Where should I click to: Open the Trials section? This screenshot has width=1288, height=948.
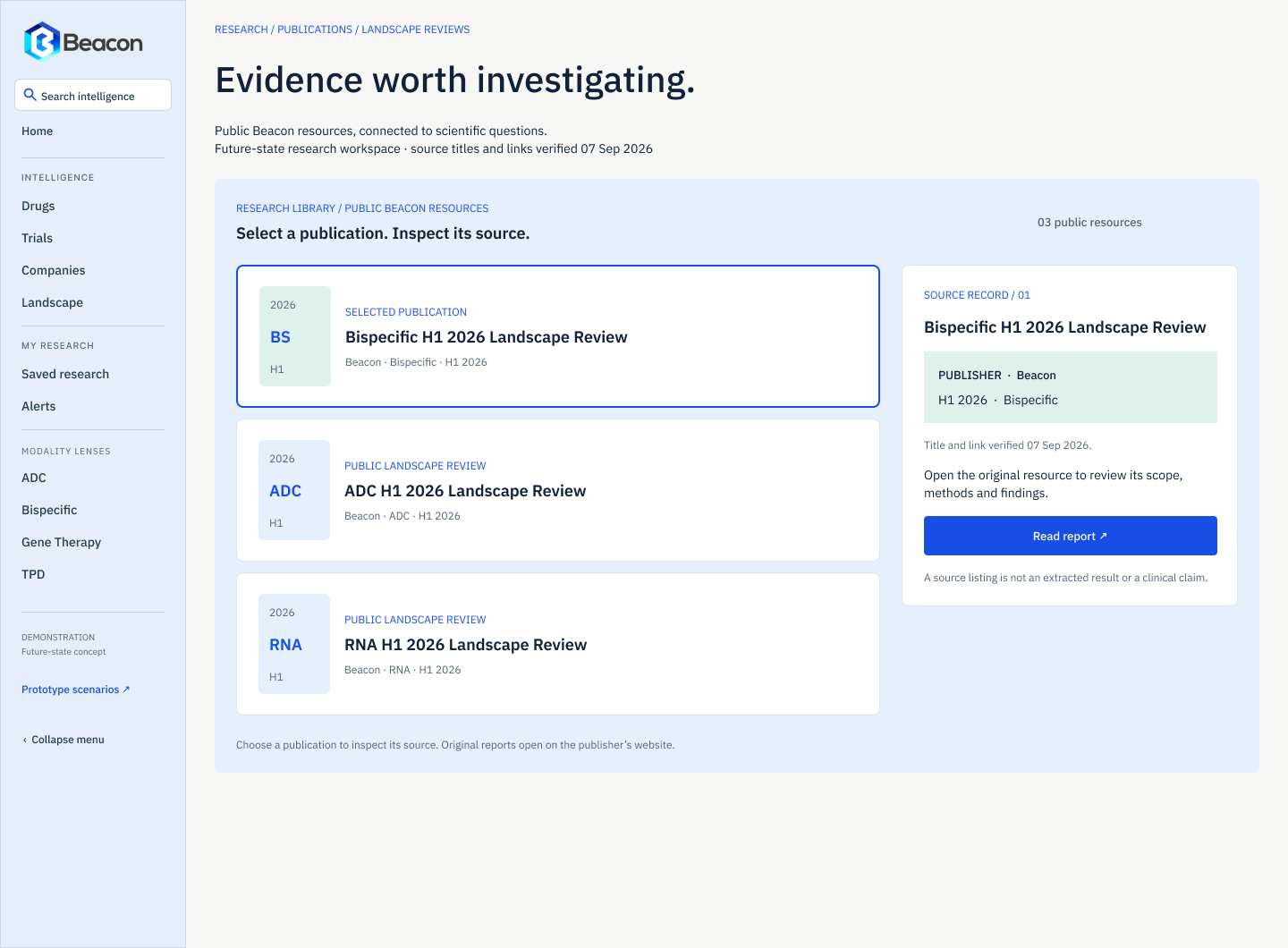37,238
